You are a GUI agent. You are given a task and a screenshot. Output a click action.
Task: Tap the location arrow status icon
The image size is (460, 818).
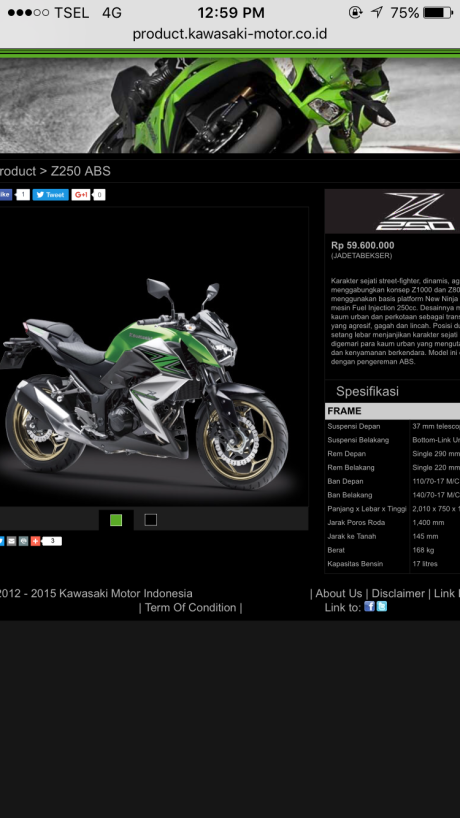377,13
